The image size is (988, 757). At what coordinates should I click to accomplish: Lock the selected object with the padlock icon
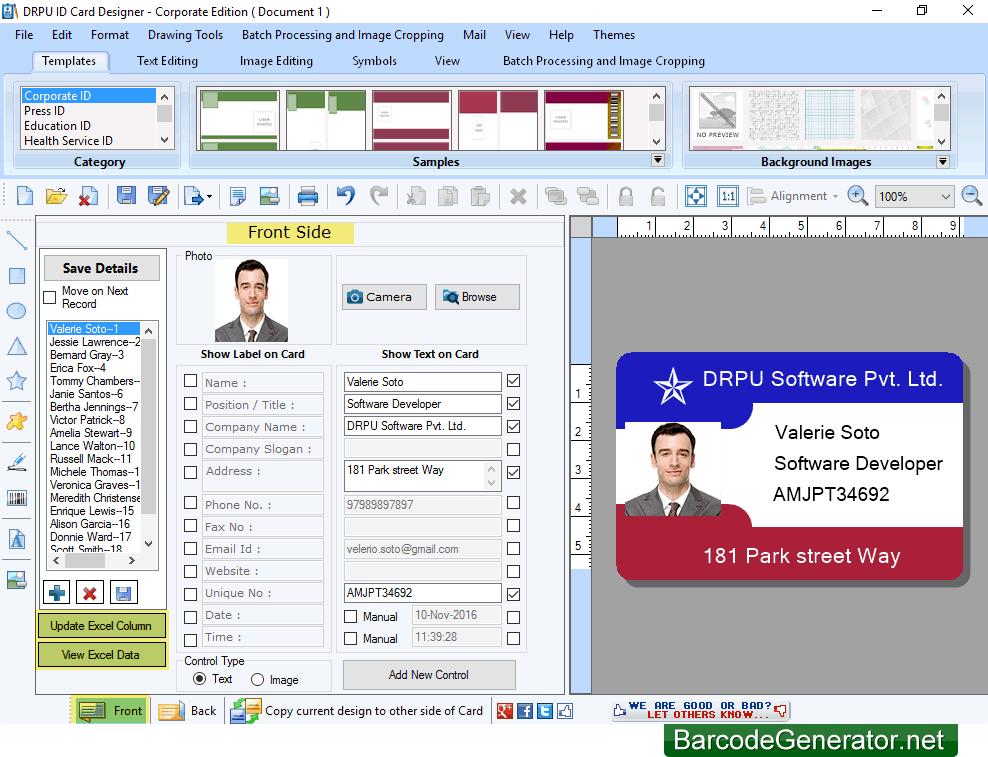coord(626,196)
